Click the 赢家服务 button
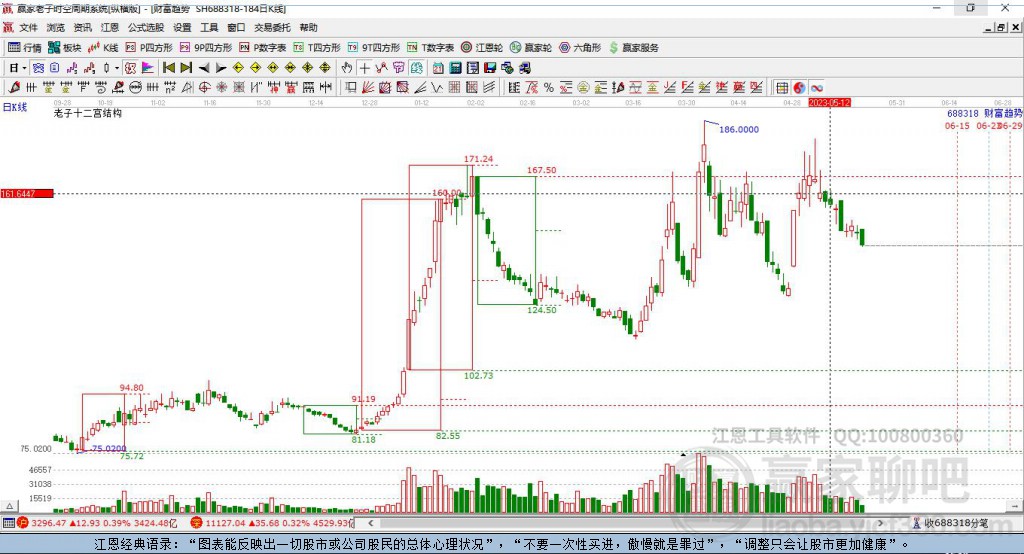Image resolution: width=1024 pixels, height=554 pixels. click(634, 48)
